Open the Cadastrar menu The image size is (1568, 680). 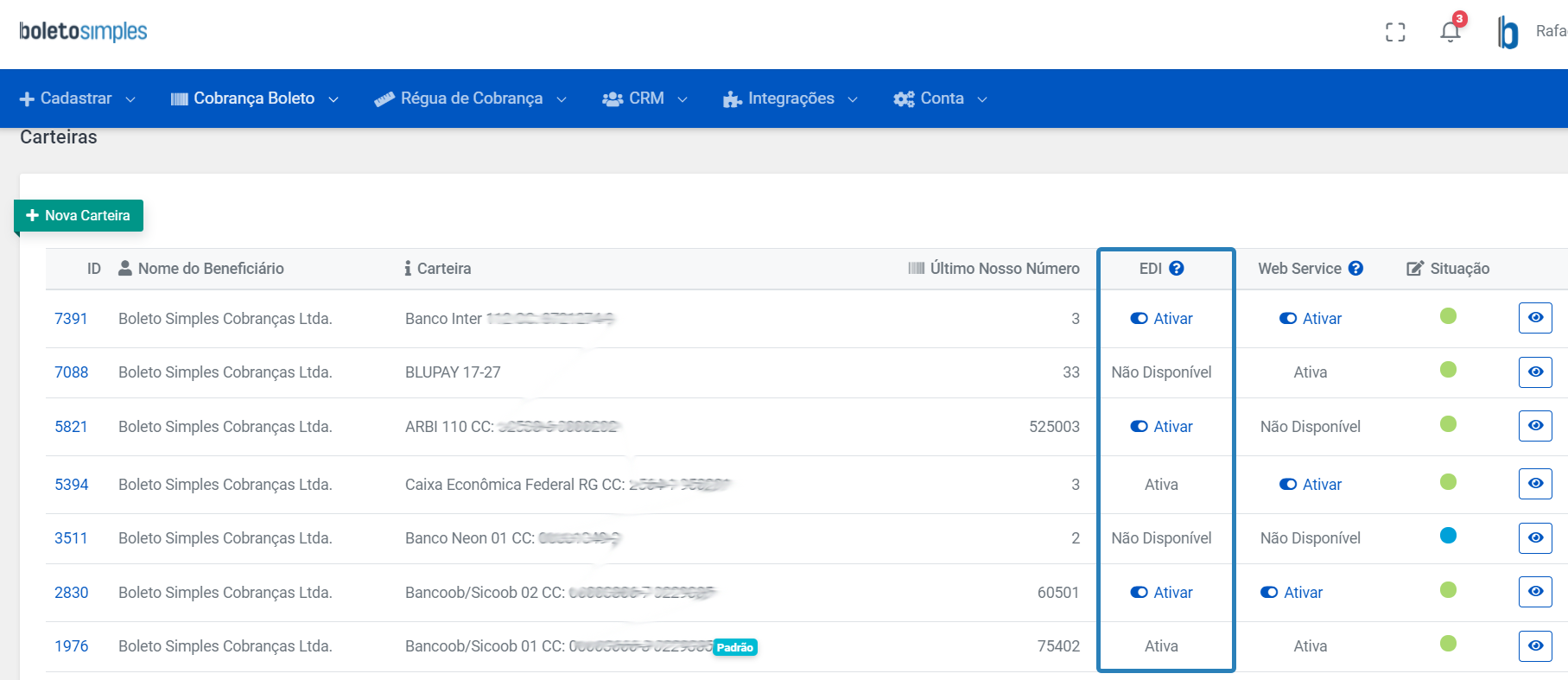coord(78,99)
